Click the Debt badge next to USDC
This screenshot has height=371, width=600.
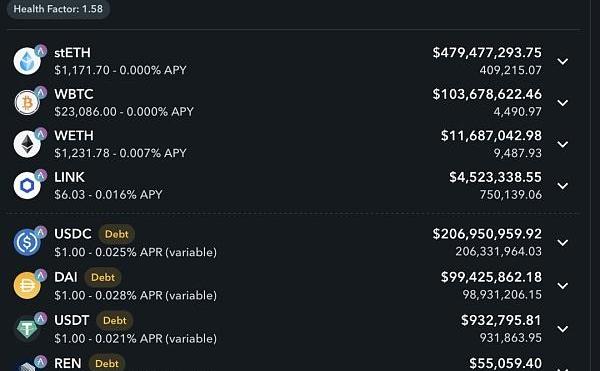pos(117,234)
